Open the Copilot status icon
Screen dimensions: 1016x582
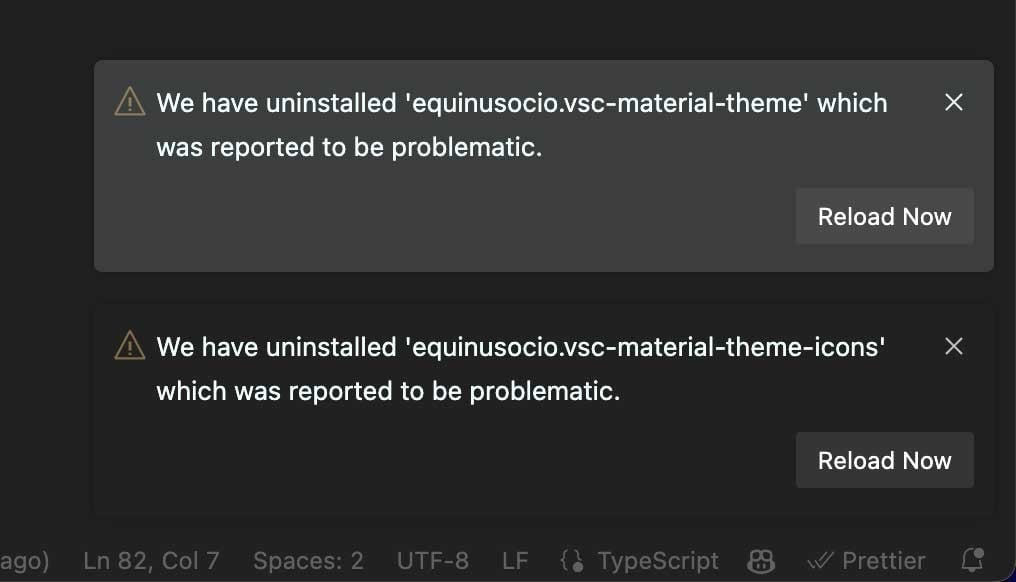(x=762, y=561)
